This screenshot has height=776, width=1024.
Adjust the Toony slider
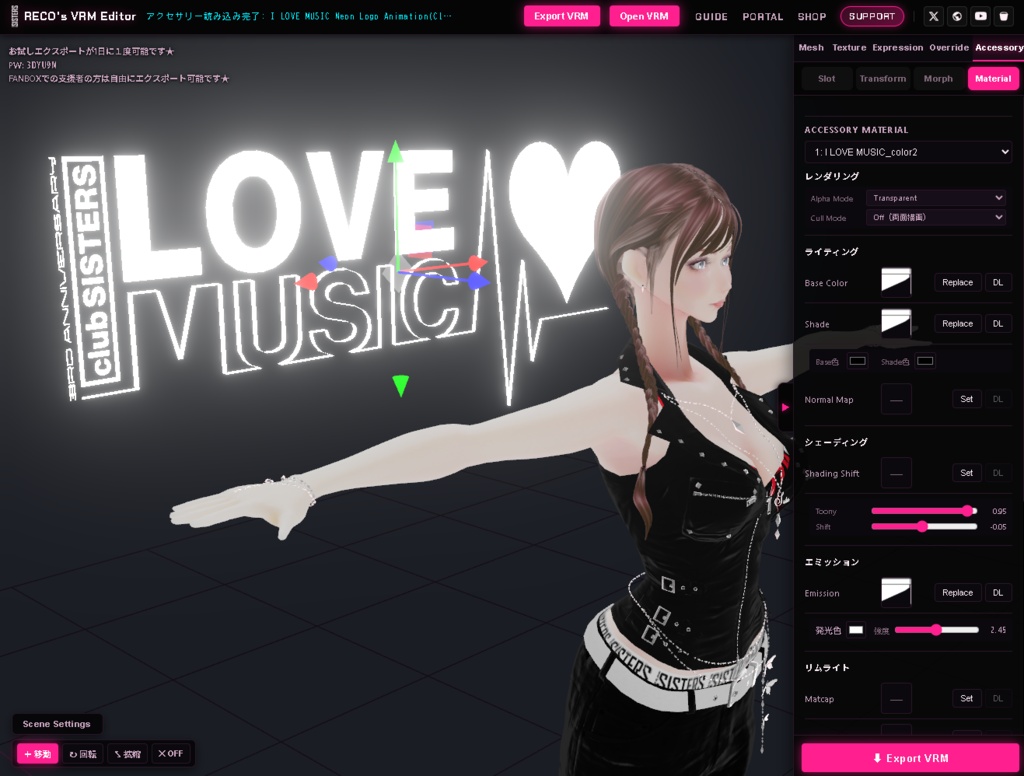tap(924, 511)
